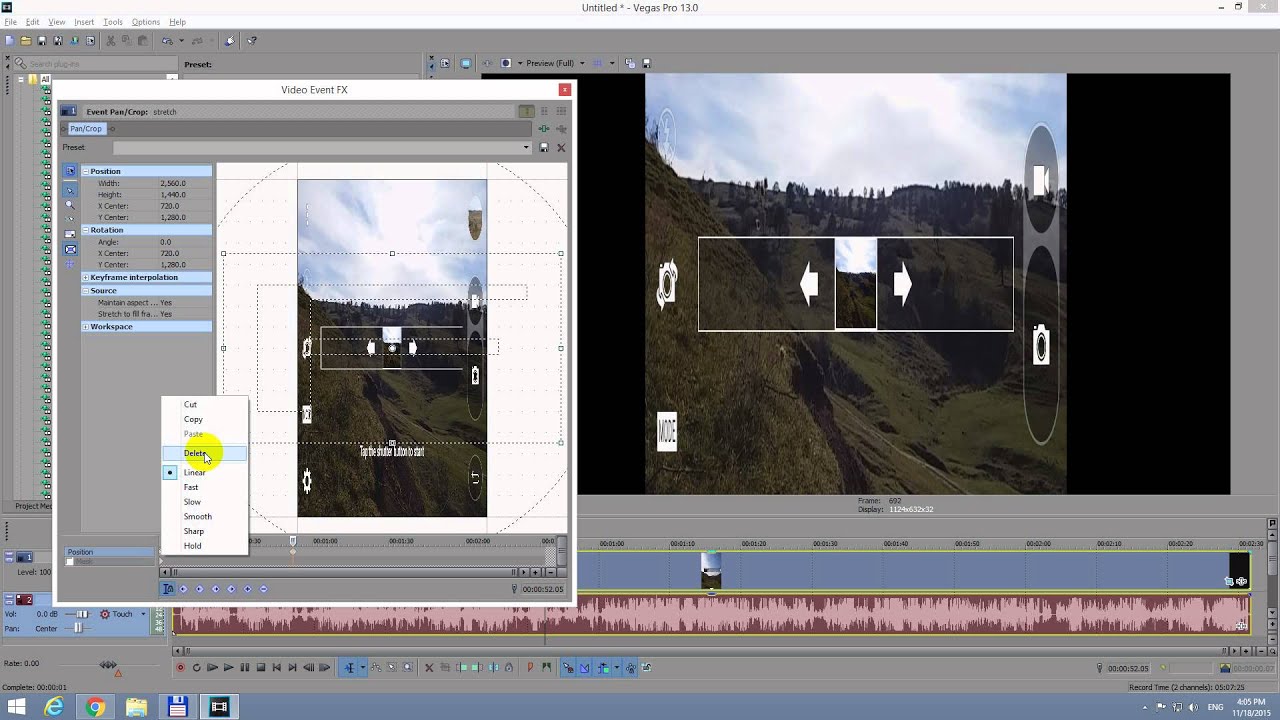Click the Loop Playback button

click(x=196, y=668)
